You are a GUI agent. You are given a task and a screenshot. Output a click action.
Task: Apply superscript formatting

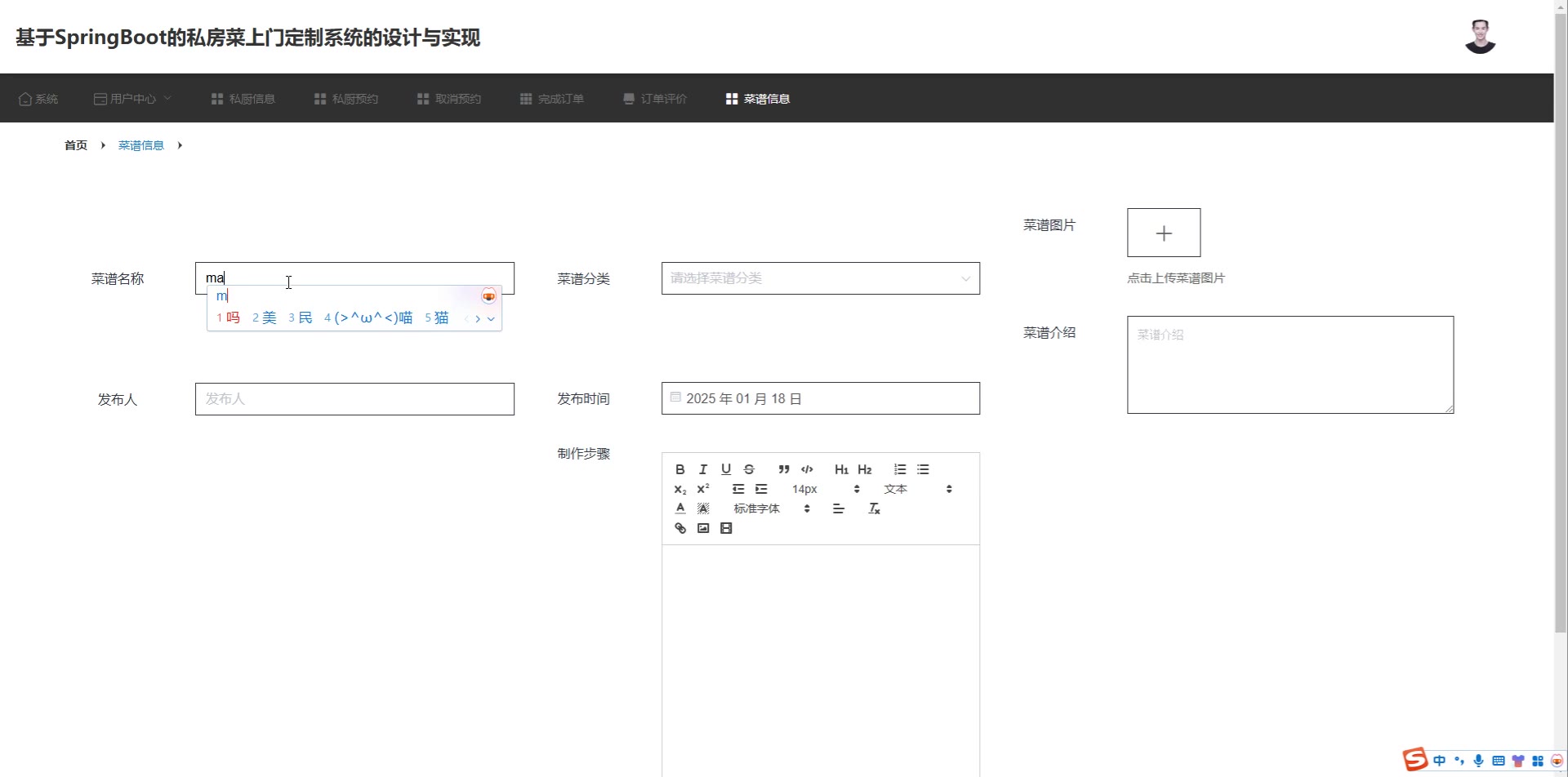click(702, 489)
